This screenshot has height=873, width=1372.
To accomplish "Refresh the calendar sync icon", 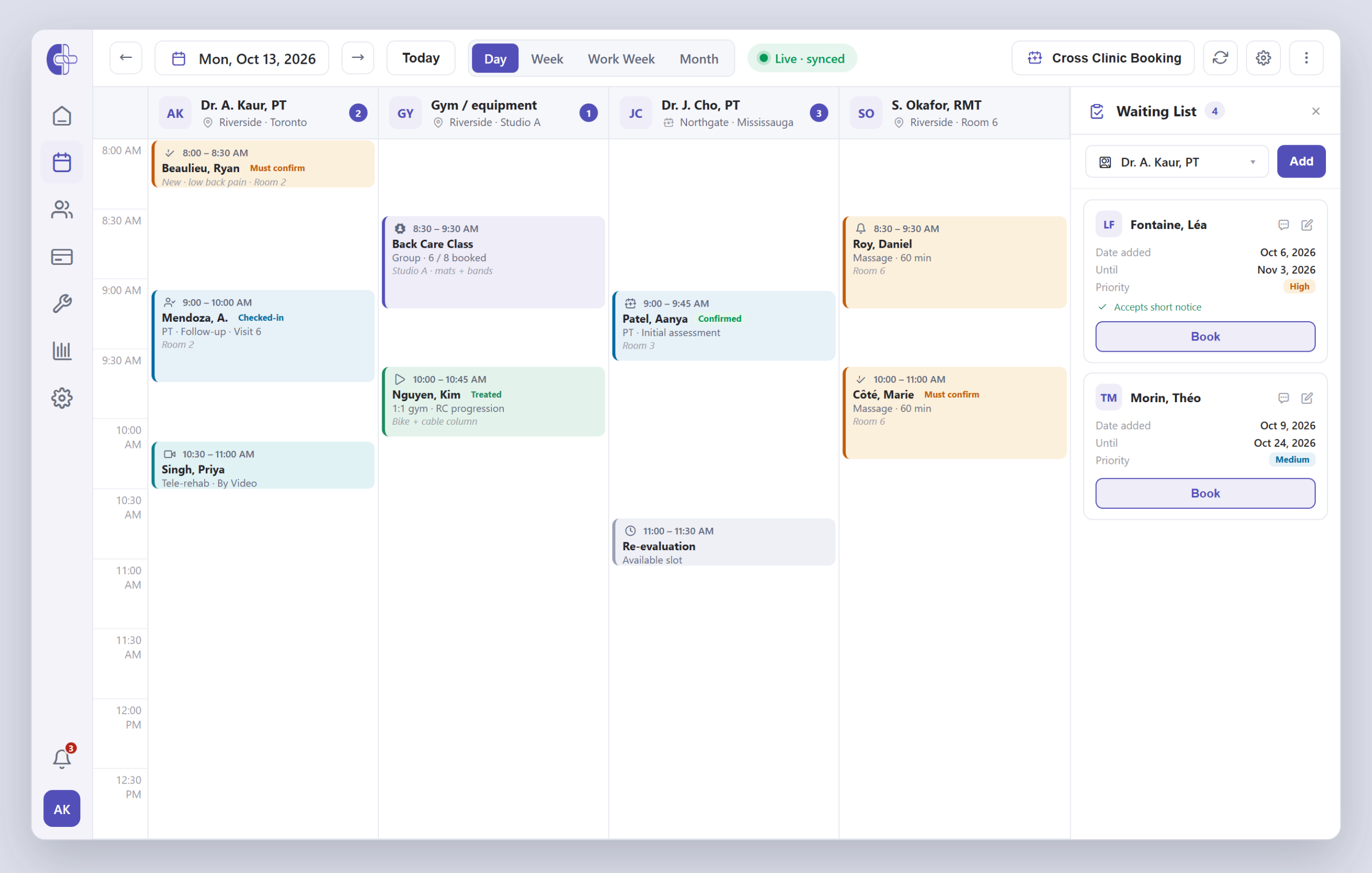I will click(x=1220, y=57).
